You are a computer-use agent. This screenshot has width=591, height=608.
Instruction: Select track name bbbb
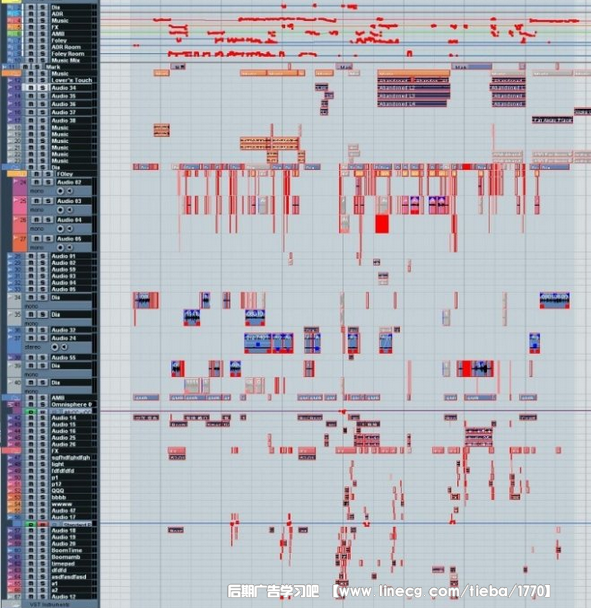point(59,497)
